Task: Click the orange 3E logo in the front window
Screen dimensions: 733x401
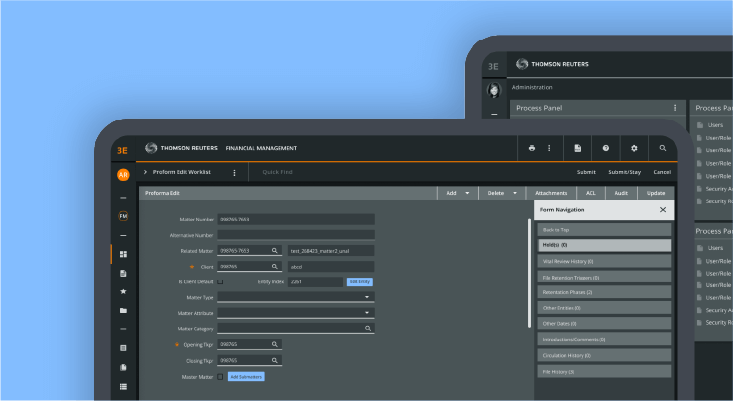Action: pos(122,150)
